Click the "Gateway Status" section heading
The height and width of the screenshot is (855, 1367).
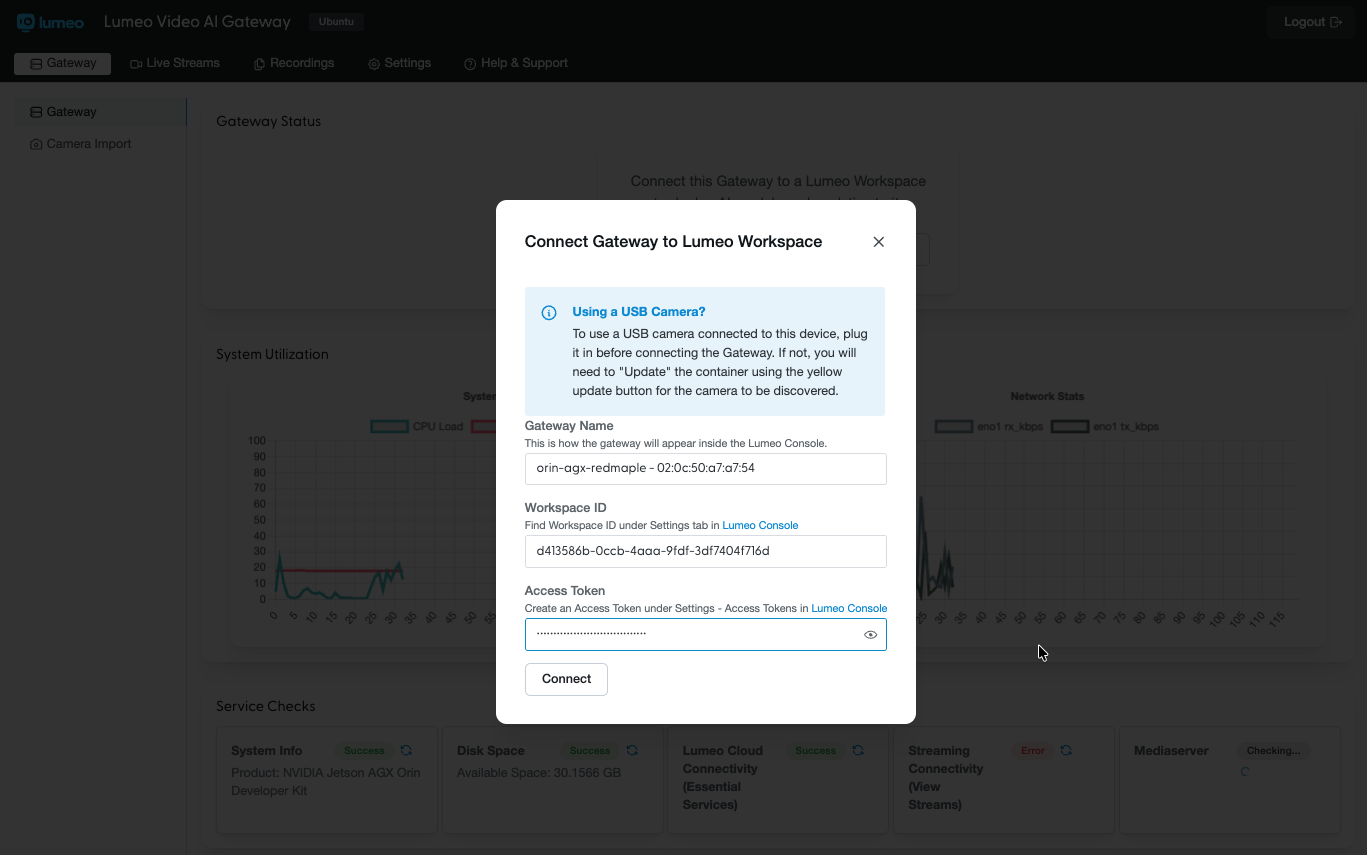pos(269,122)
